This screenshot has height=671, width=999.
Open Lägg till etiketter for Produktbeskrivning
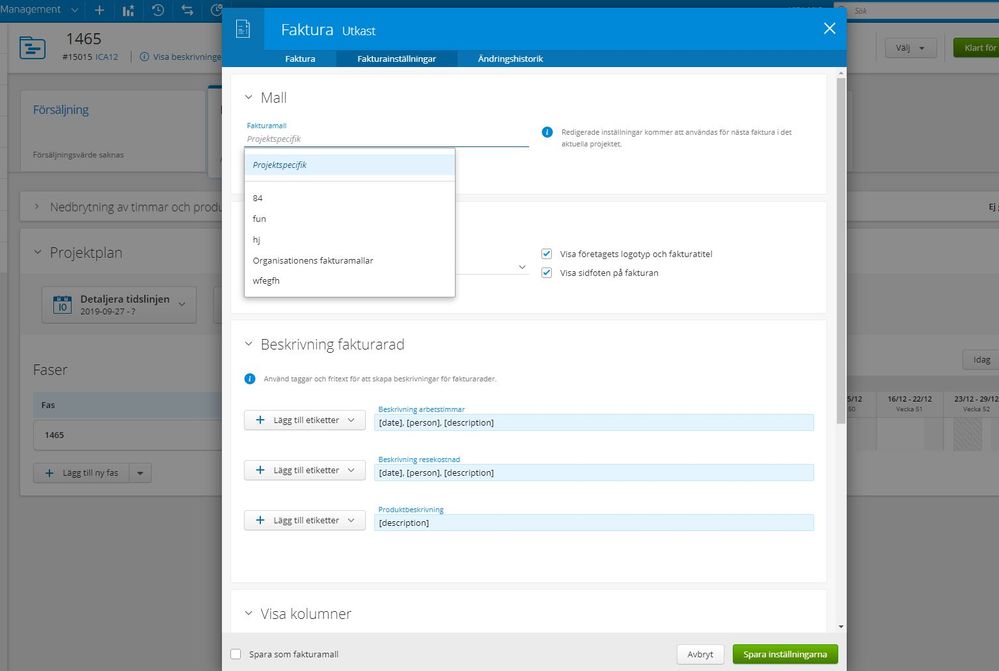[x=305, y=520]
